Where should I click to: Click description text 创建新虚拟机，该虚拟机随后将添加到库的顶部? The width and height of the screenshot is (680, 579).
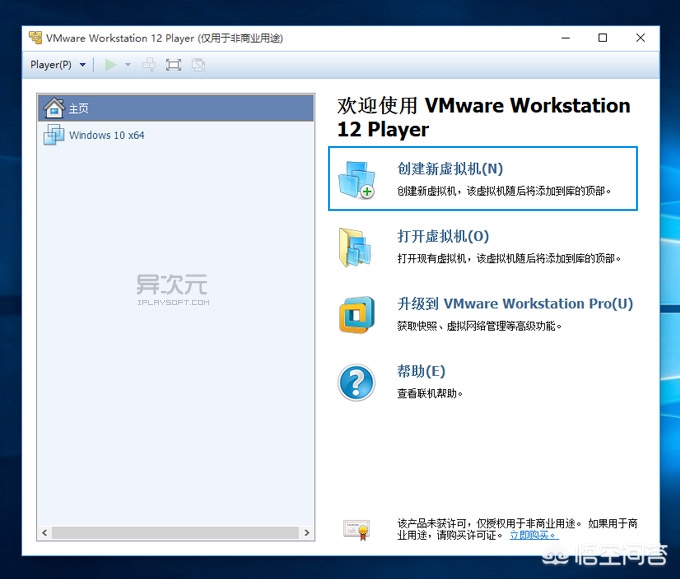point(504,191)
